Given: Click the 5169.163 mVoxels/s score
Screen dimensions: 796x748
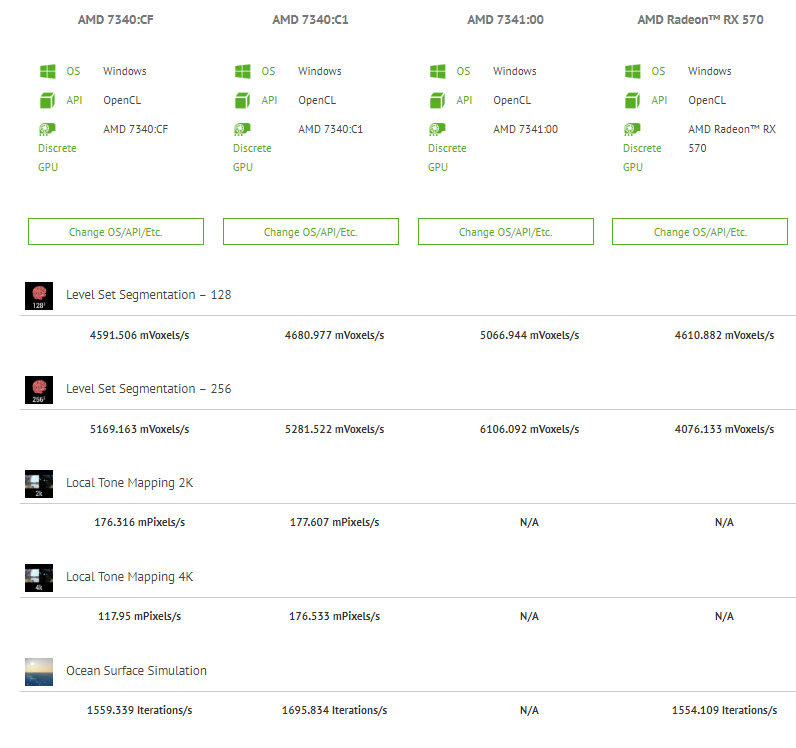Looking at the screenshot, I should [x=140, y=429].
